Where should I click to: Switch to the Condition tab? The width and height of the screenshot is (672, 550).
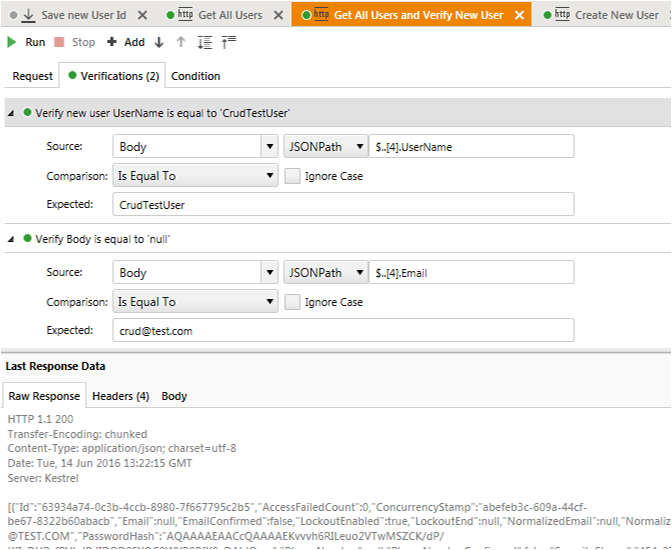[196, 76]
